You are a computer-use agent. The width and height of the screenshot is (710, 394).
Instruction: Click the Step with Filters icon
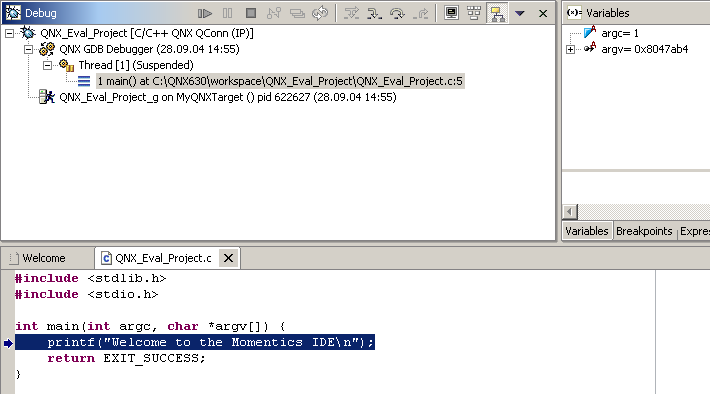click(351, 14)
